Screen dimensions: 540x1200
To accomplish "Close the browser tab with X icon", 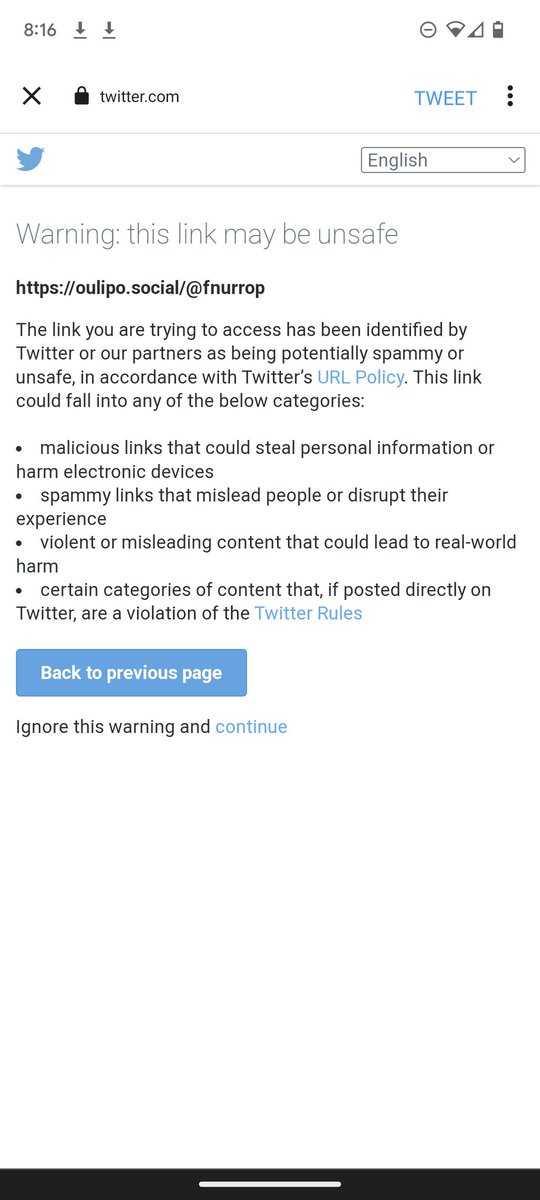I will coord(32,96).
